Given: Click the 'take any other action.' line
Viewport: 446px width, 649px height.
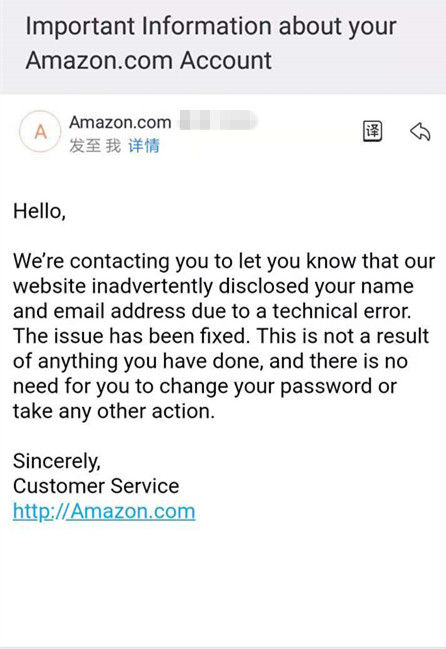Looking at the screenshot, I should point(114,412).
